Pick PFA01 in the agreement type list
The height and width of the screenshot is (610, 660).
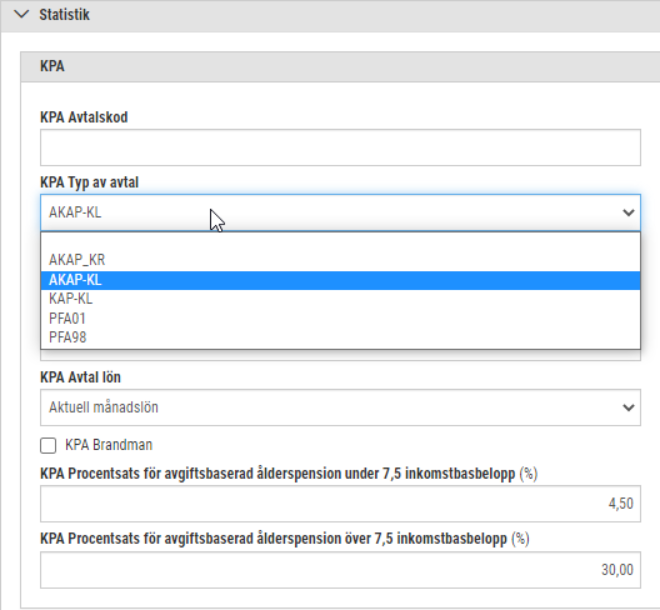click(x=340, y=319)
